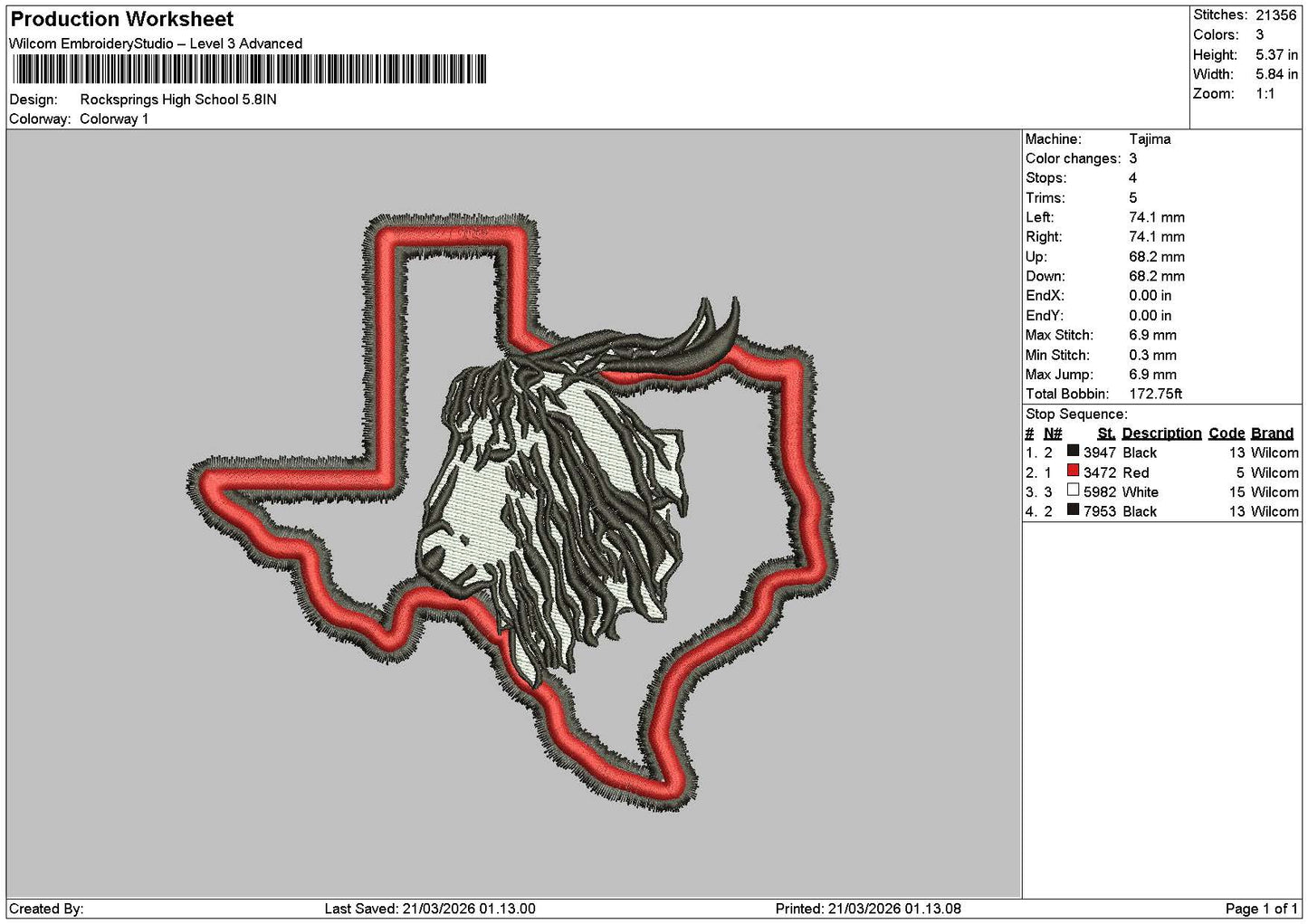This screenshot has height=924, width=1308.
Task: Click the Up value 68.2 mm
Action: tap(1157, 257)
